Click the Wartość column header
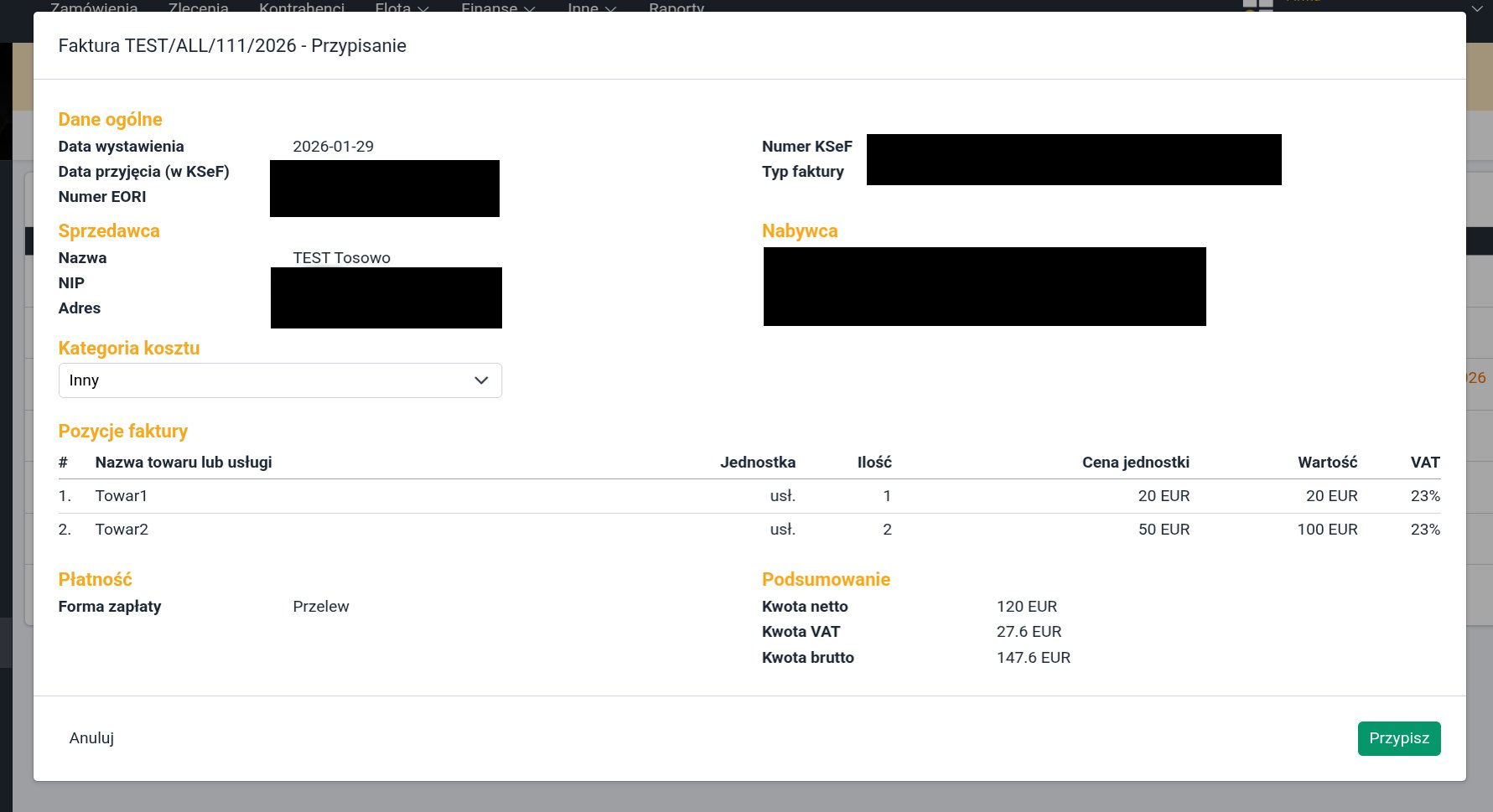This screenshot has width=1493, height=812. (x=1327, y=463)
